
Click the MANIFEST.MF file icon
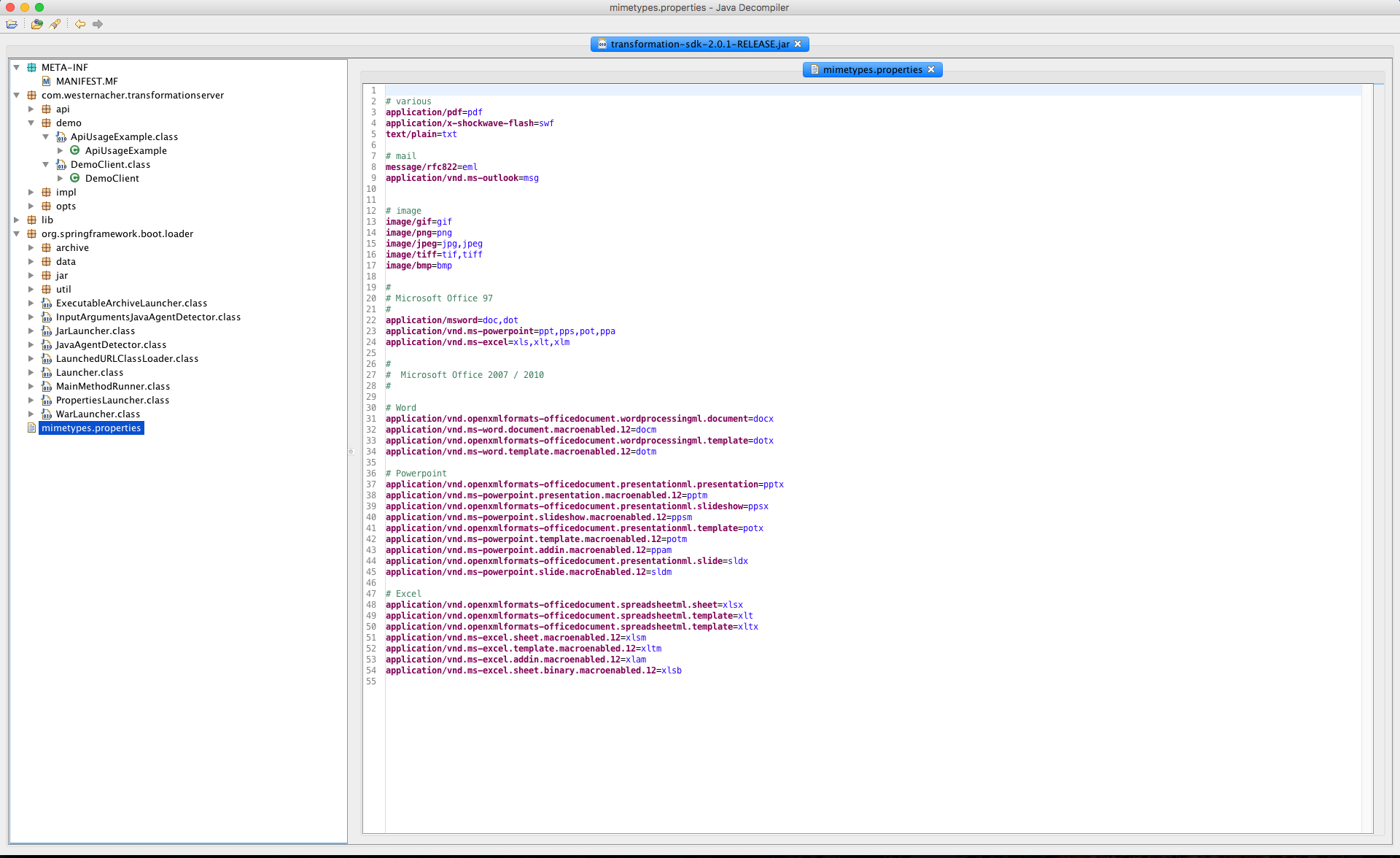(47, 81)
